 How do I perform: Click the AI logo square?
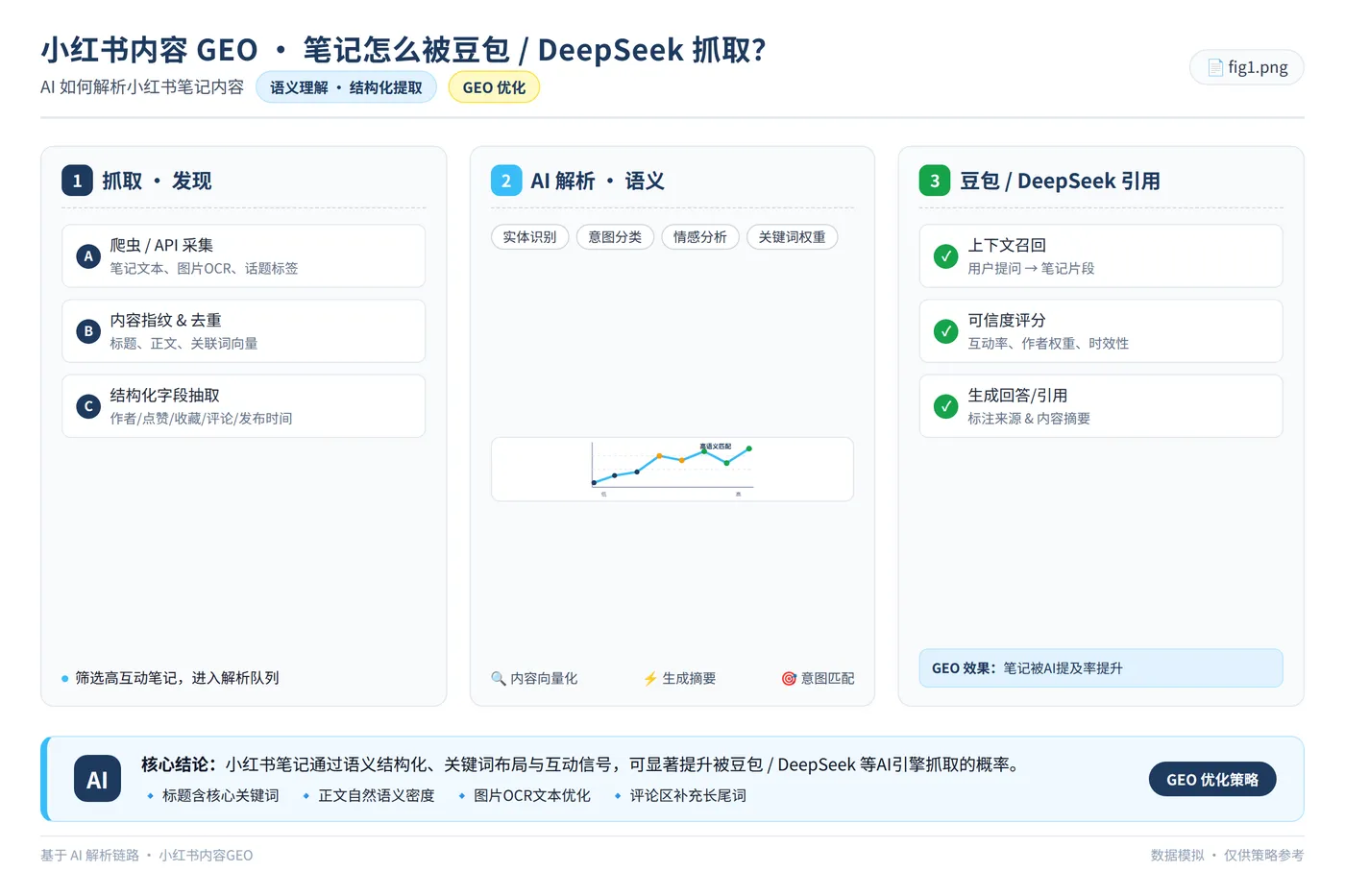tap(97, 780)
